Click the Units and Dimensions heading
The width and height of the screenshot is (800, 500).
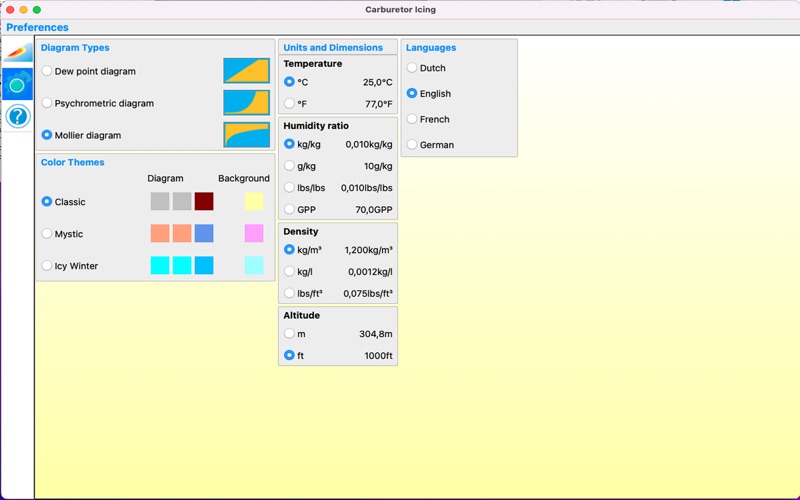click(x=333, y=47)
